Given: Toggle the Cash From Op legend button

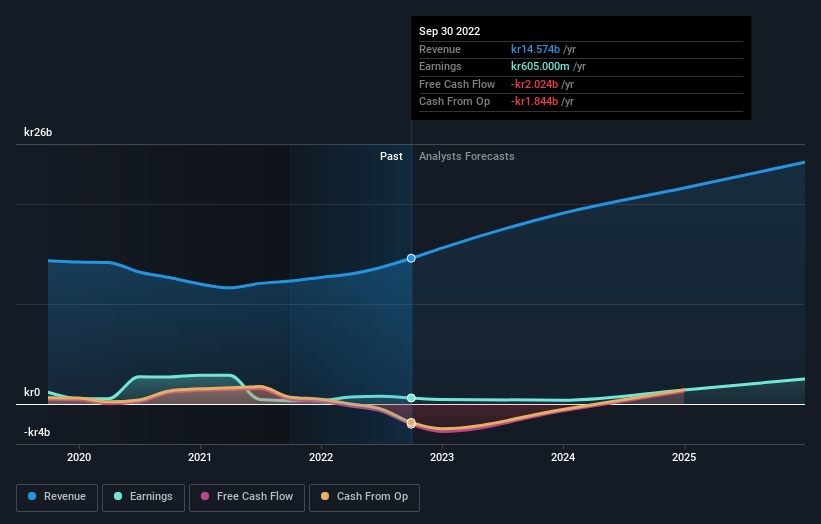Looking at the screenshot, I should [364, 497].
